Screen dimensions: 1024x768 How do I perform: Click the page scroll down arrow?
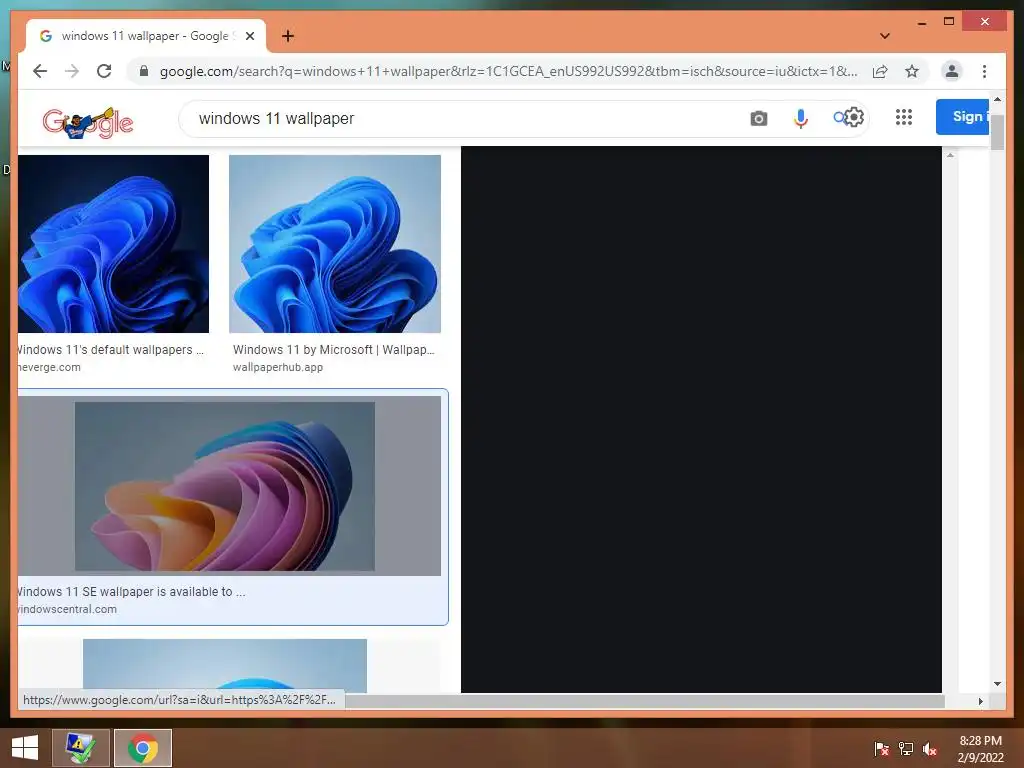(997, 684)
